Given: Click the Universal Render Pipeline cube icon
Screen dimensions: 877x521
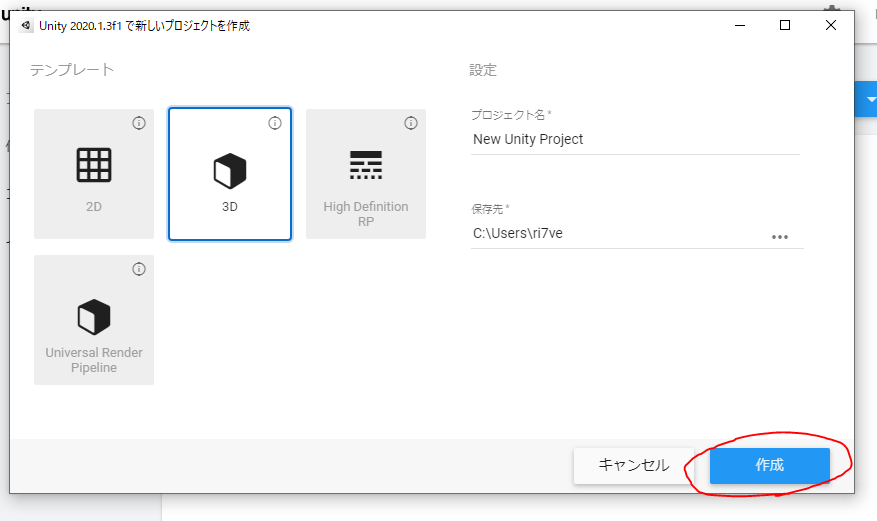Looking at the screenshot, I should pyautogui.click(x=94, y=316).
